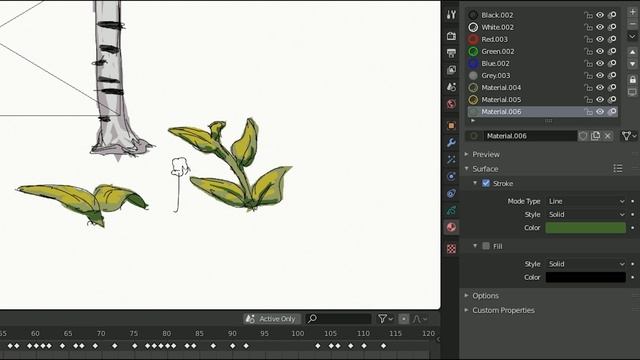The width and height of the screenshot is (640, 360).
Task: Hide the Black.002 material
Action: coord(600,15)
